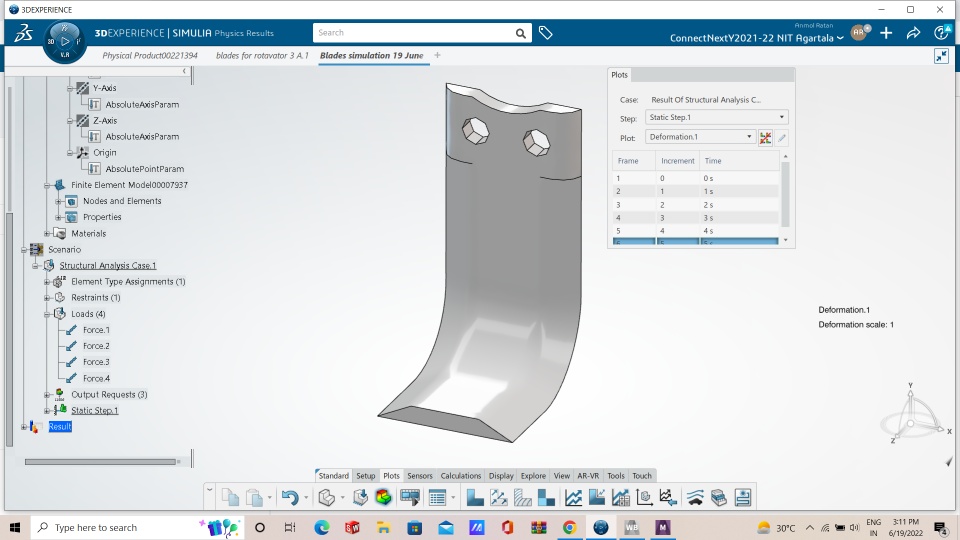This screenshot has height=540, width=960.
Task: Open the Physical Product00221394 tab
Action: click(150, 55)
